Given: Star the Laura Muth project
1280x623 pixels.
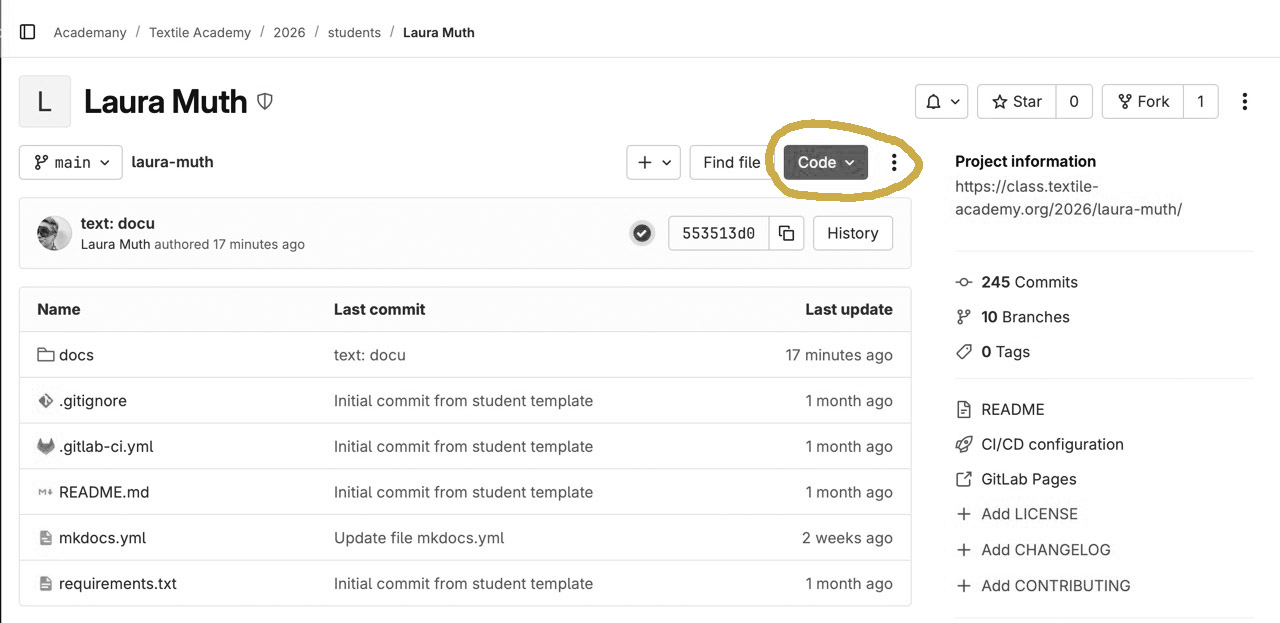Looking at the screenshot, I should (1017, 101).
